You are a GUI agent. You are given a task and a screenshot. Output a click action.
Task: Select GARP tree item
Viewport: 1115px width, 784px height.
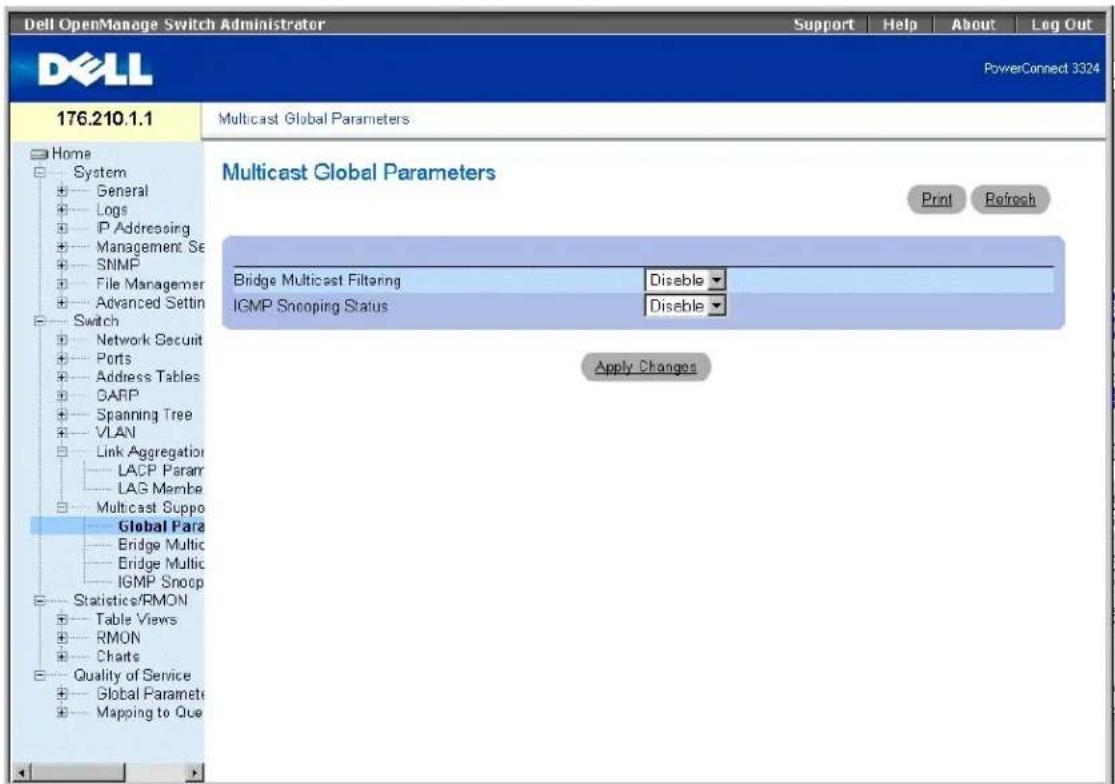coord(117,395)
